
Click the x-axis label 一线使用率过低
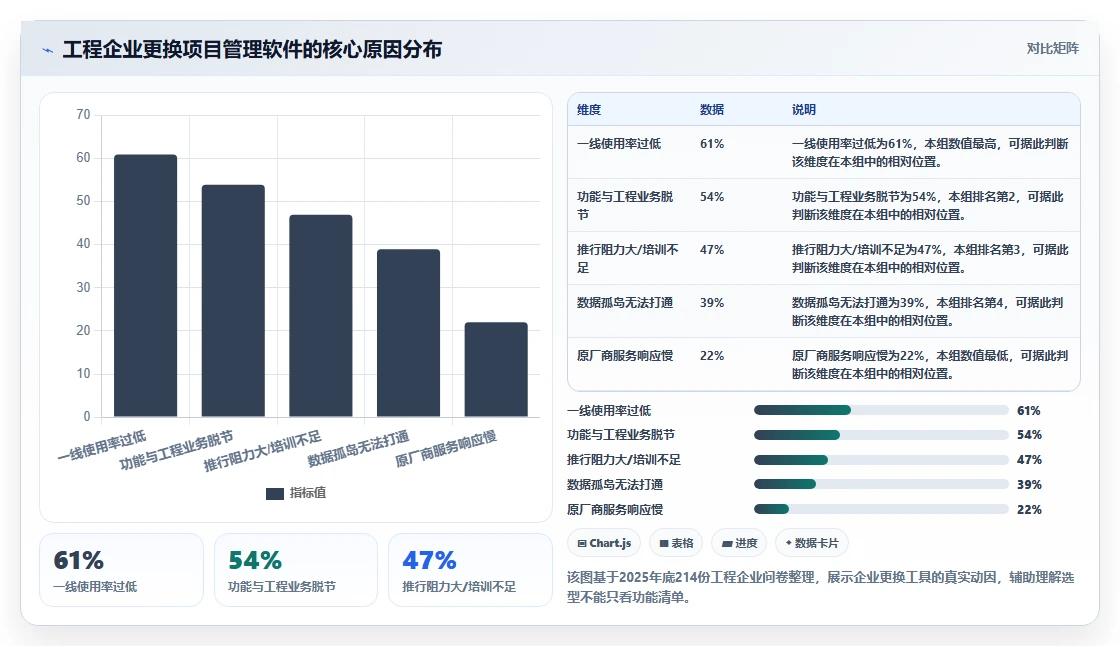tap(102, 445)
